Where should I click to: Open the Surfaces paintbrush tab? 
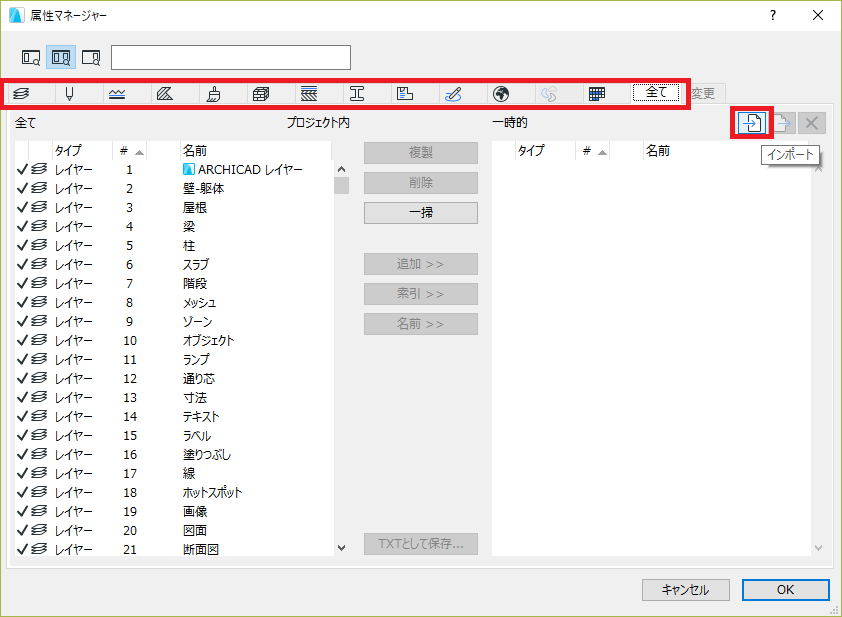[213, 94]
